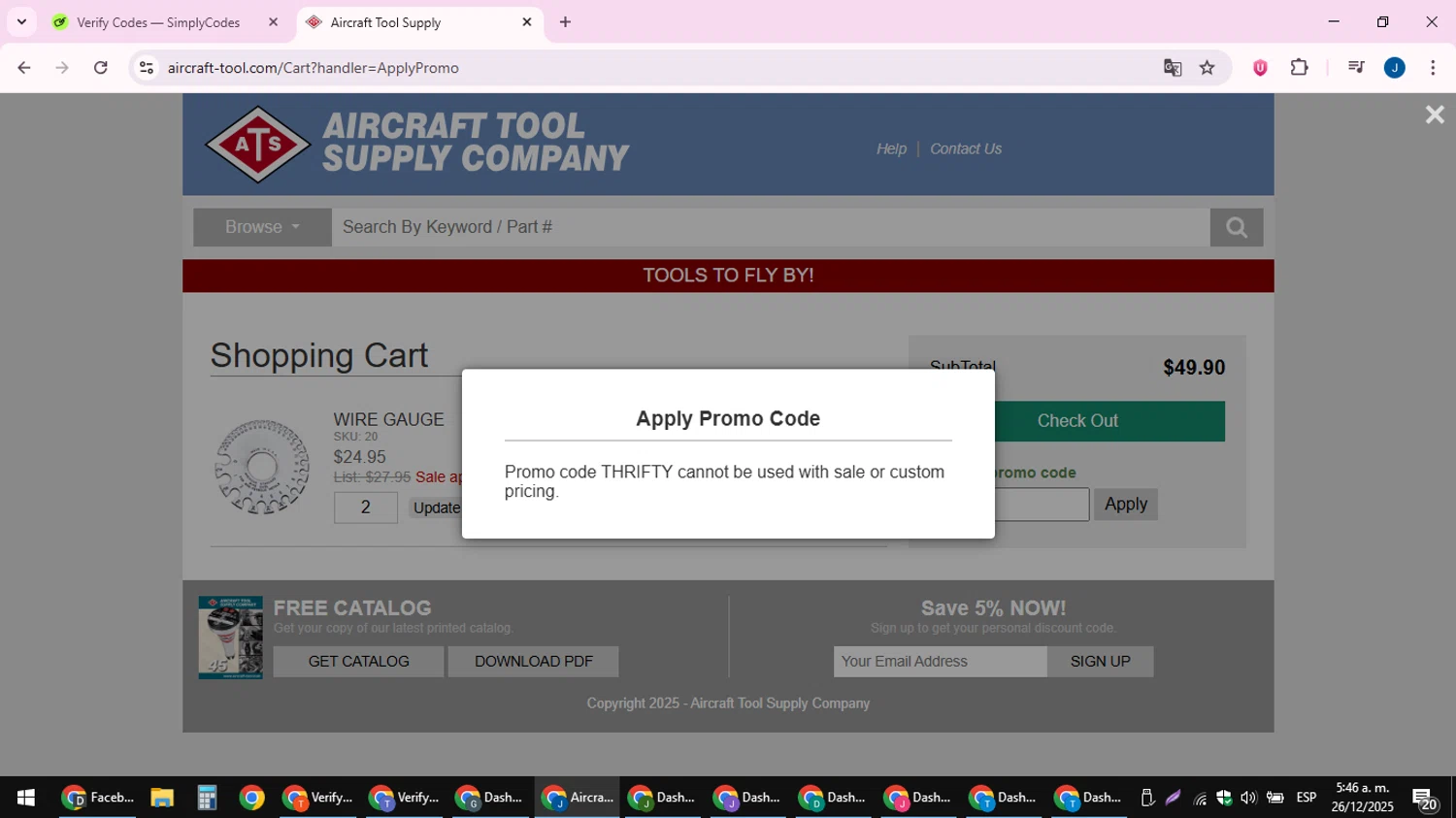The width and height of the screenshot is (1456, 818).
Task: Open the unlabeled Chrome taskbar icon
Action: pyautogui.click(x=251, y=798)
